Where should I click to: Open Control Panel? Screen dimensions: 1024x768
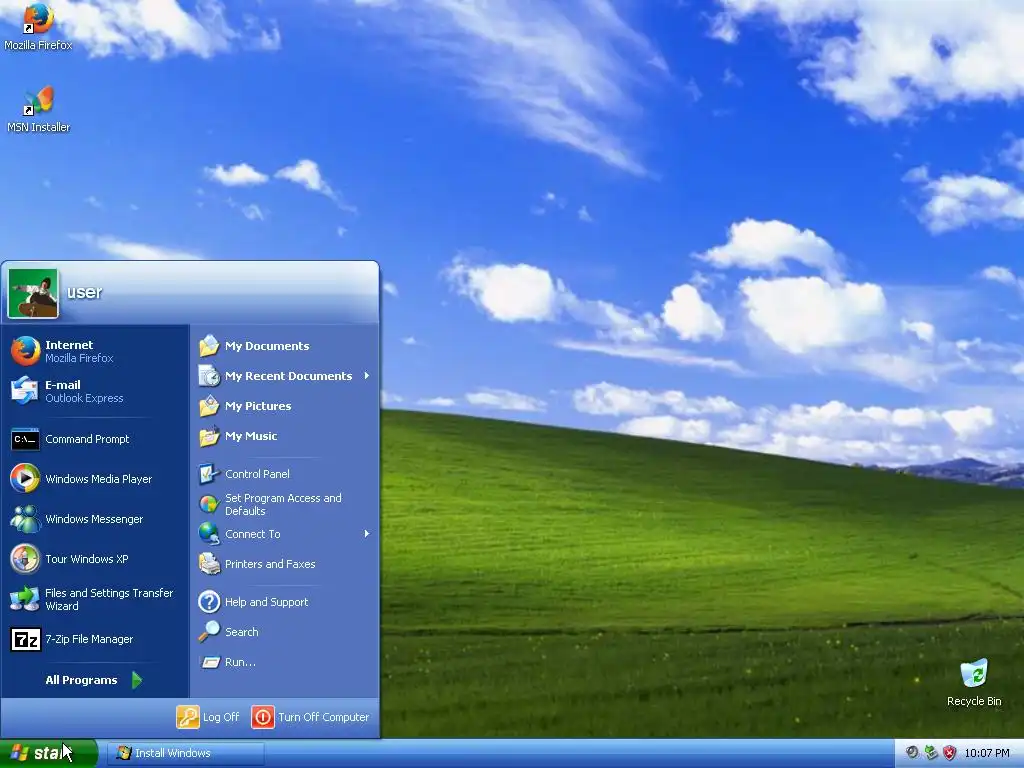tap(285, 473)
